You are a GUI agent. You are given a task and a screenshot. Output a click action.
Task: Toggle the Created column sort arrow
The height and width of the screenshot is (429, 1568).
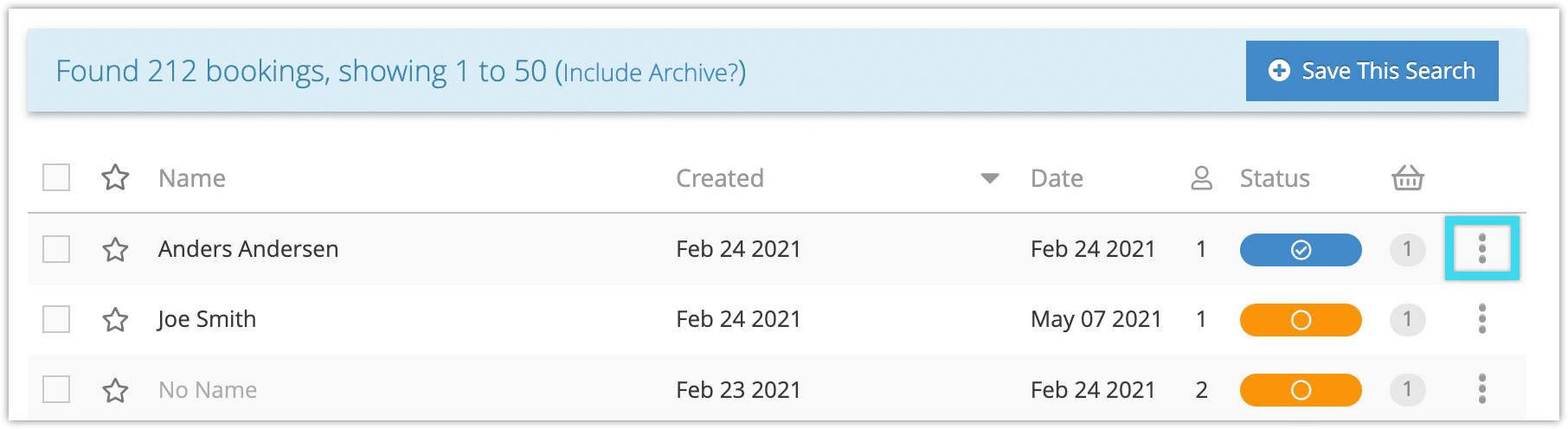[x=990, y=178]
